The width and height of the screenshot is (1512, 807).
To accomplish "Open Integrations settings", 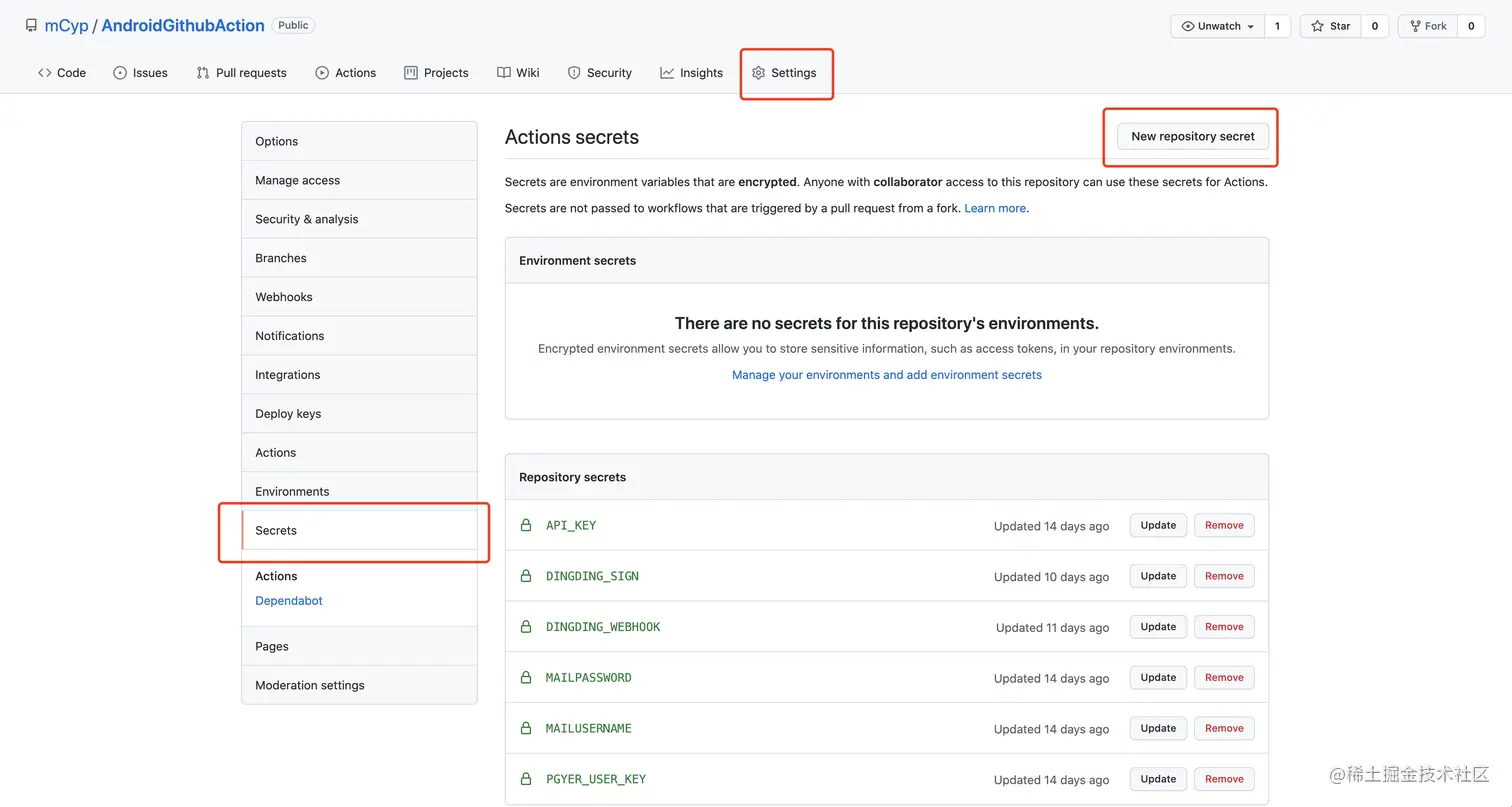I will [x=359, y=375].
